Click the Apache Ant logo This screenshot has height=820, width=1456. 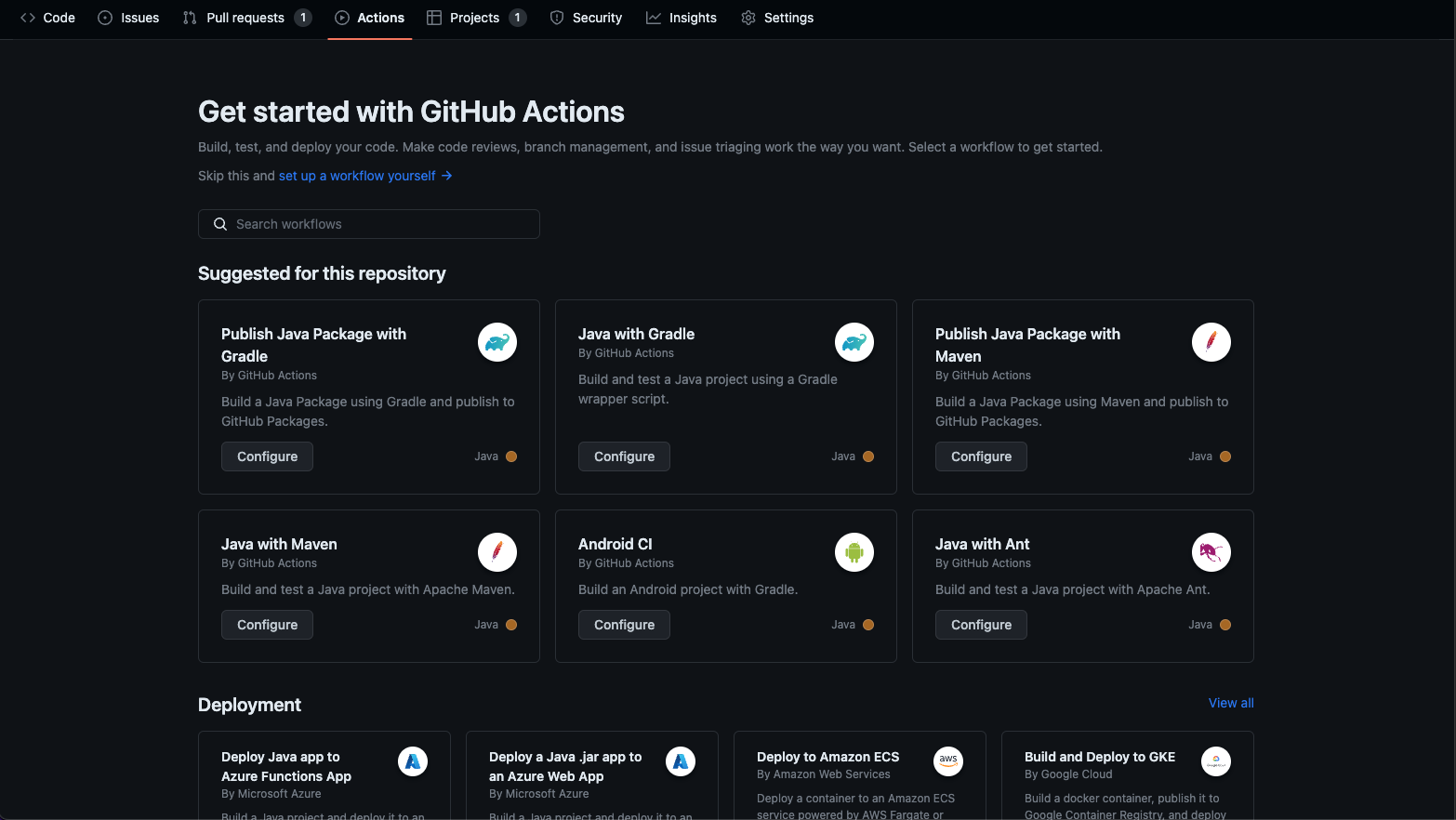1211,552
